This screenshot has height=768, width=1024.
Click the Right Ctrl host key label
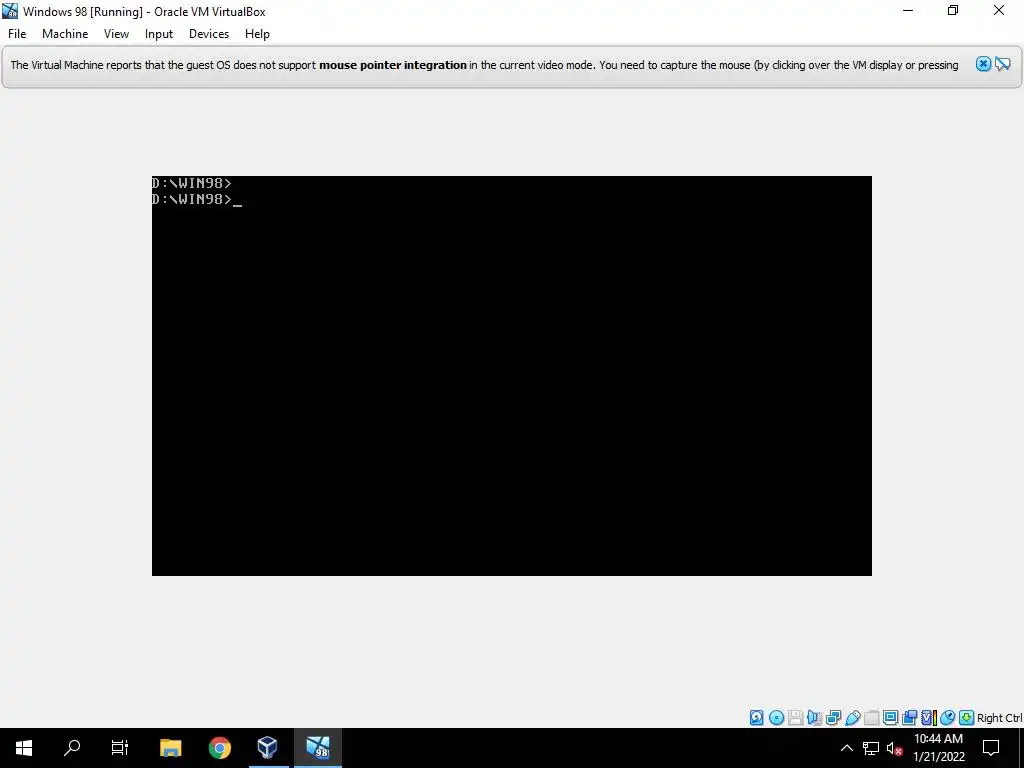(x=999, y=718)
